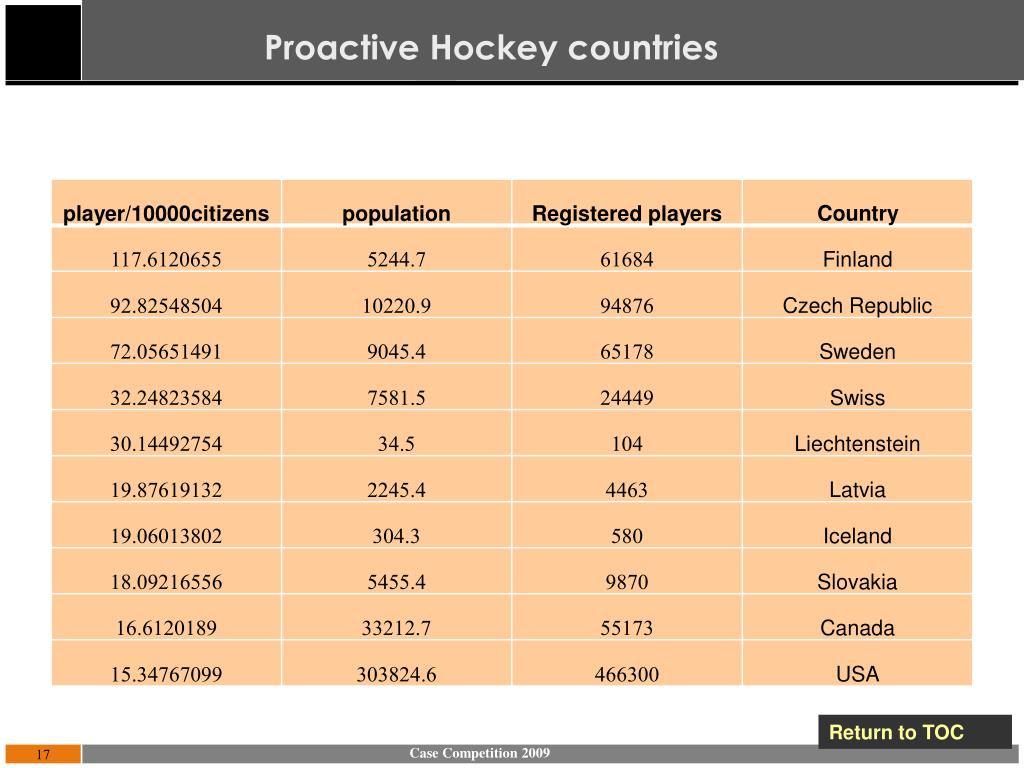Select the population column header

click(396, 214)
